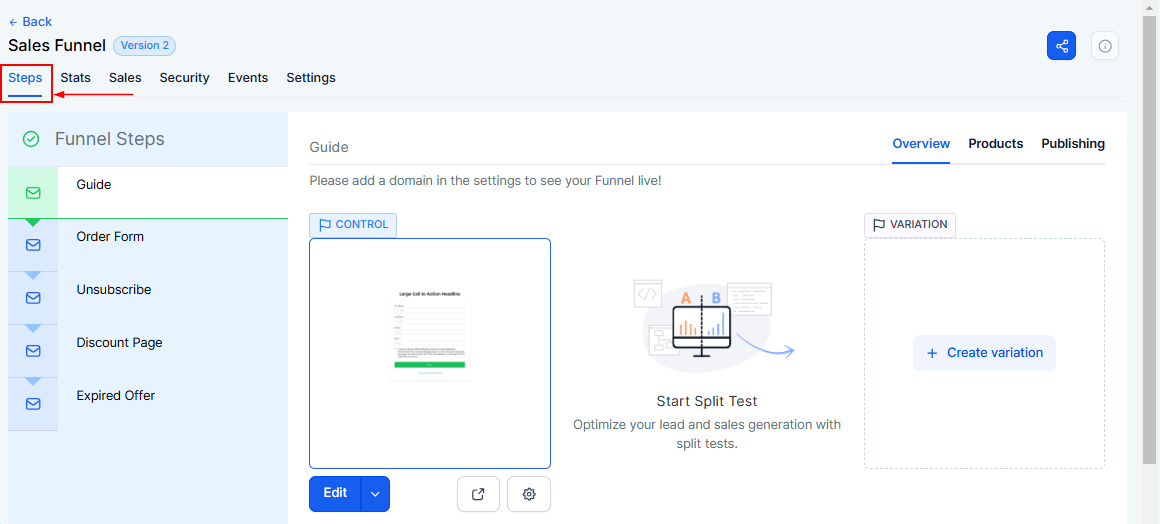Click the Discount Page envelope icon
Screen dimensions: 1160x524
pyautogui.click(x=33, y=351)
